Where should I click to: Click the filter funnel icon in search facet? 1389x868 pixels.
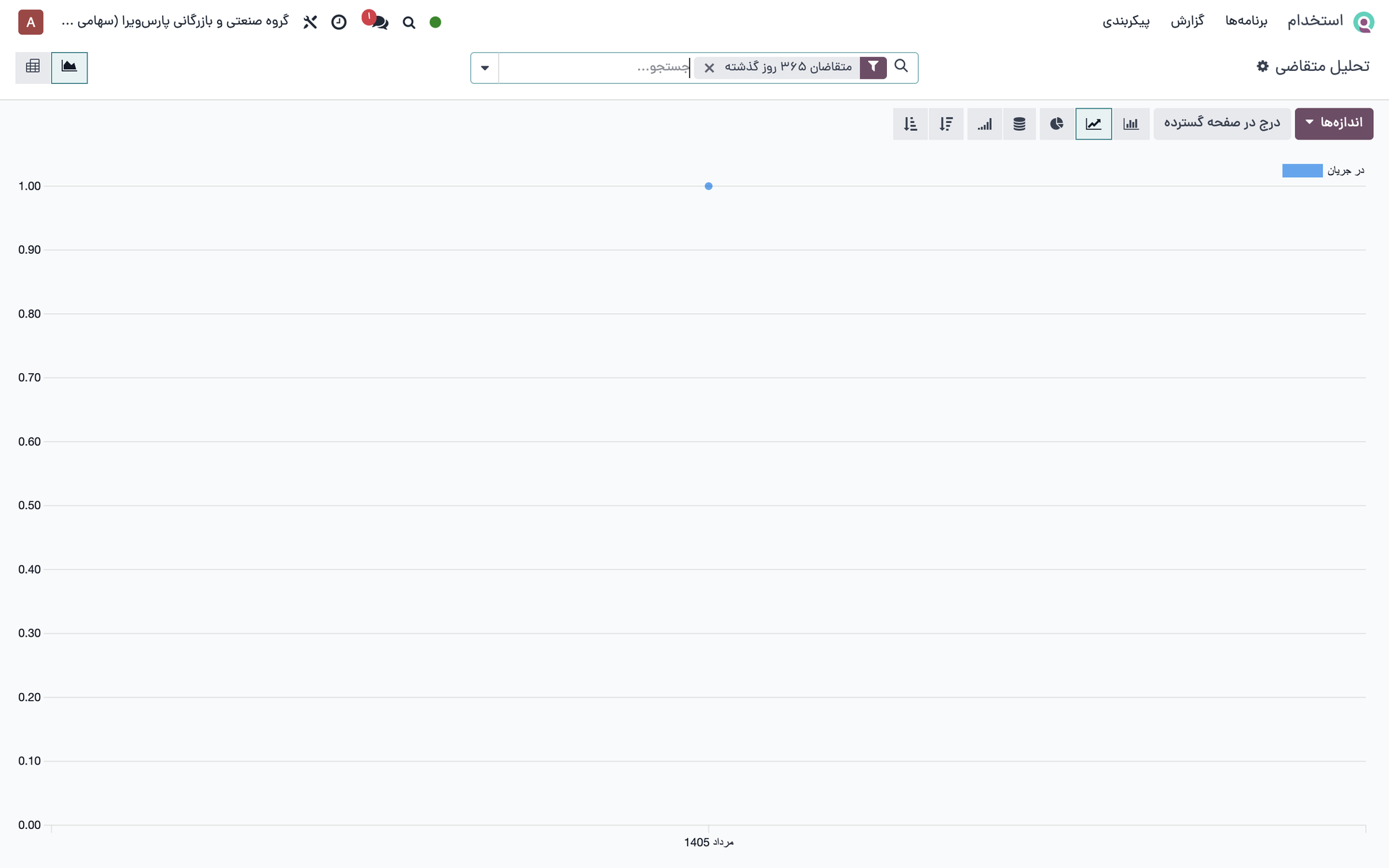[873, 67]
